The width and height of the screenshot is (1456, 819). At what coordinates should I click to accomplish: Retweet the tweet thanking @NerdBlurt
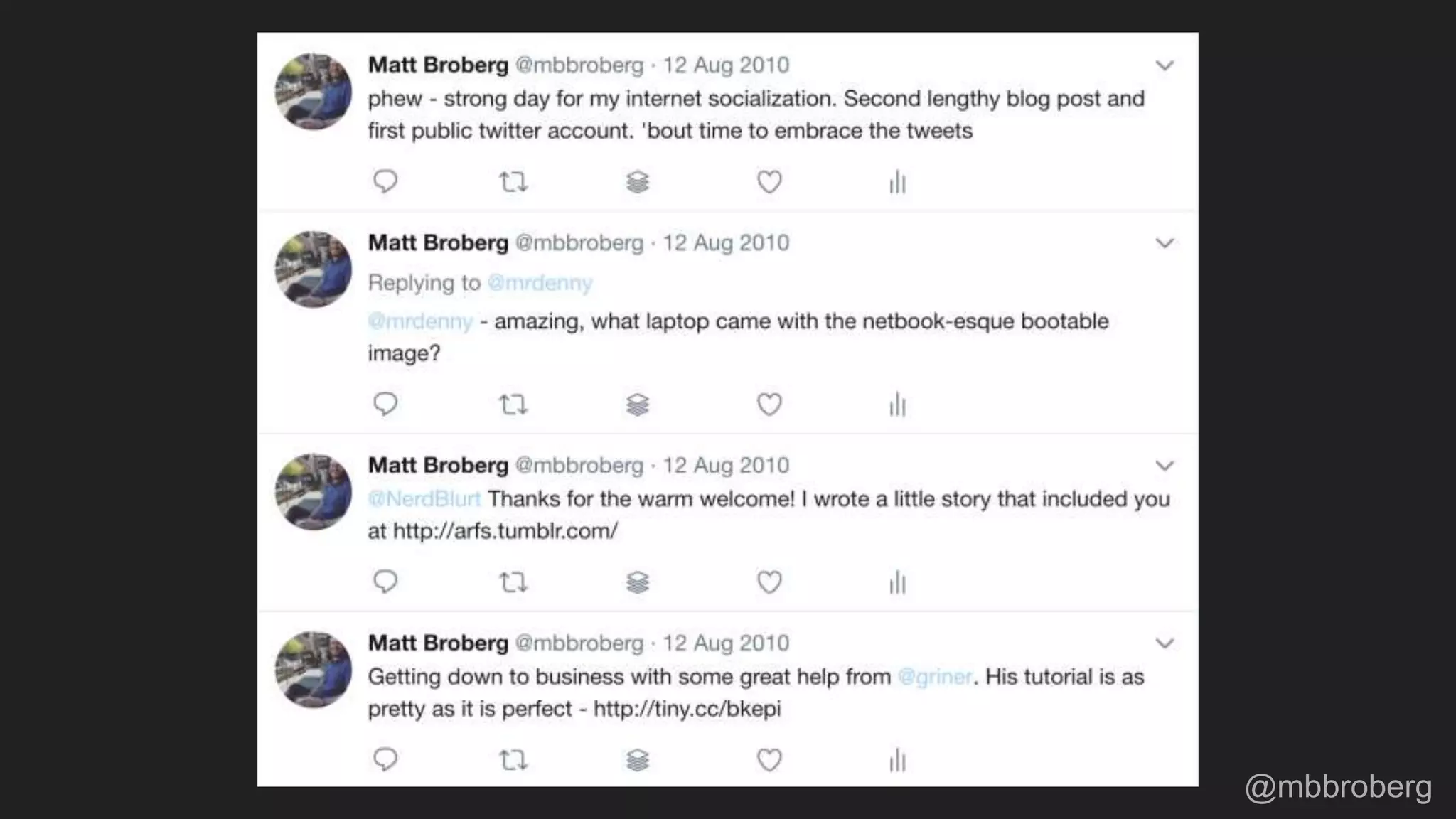point(513,582)
